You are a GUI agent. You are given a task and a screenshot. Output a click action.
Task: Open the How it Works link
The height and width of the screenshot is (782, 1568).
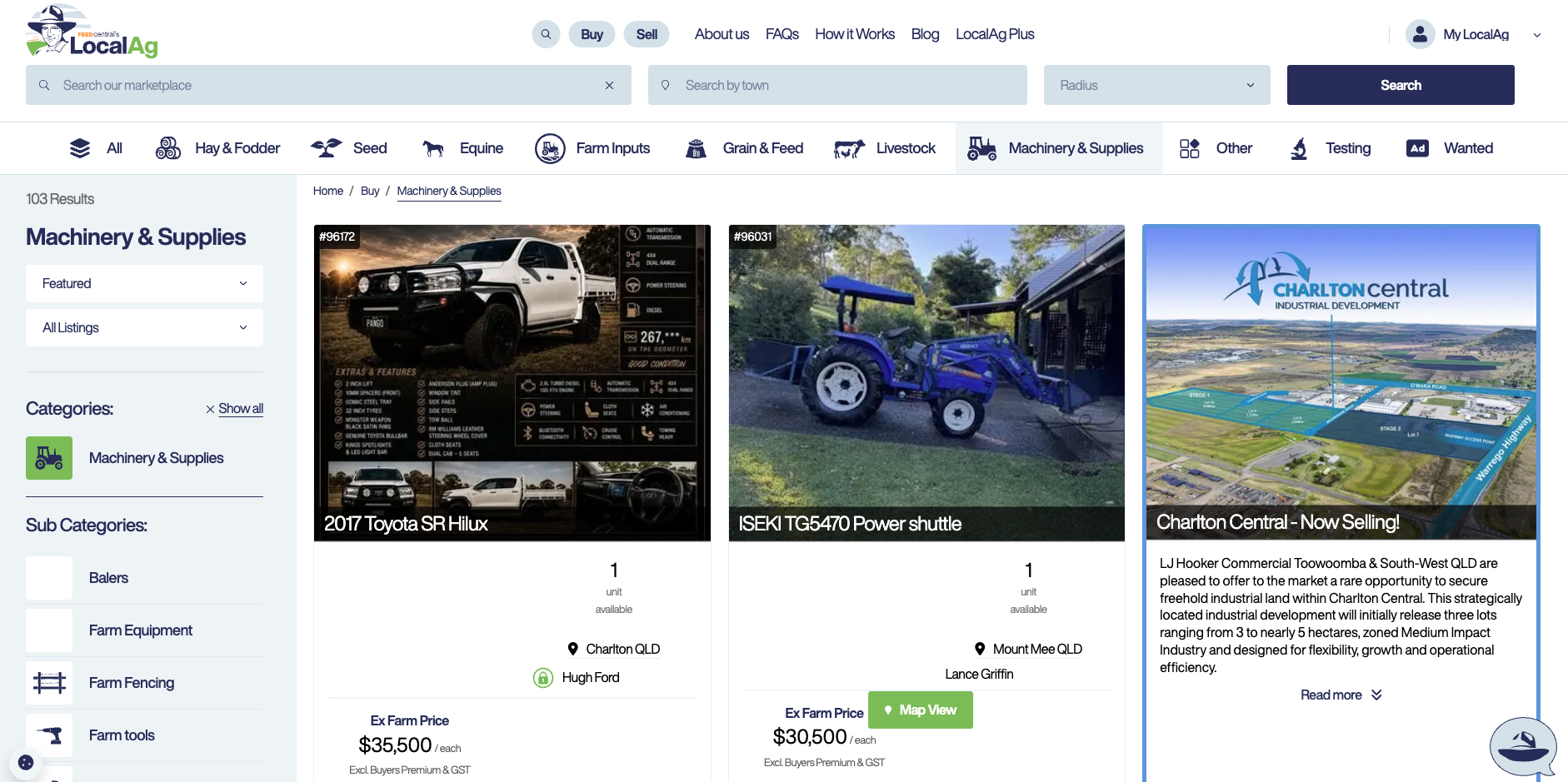coord(855,34)
